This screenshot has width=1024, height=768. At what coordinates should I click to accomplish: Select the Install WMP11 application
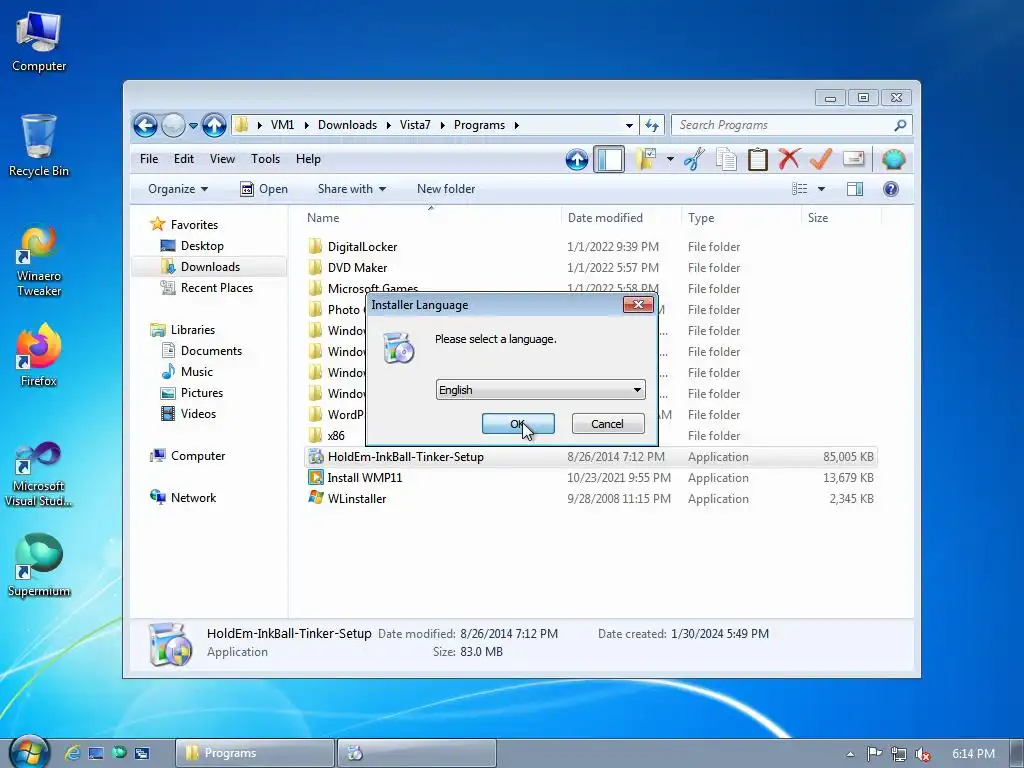(x=364, y=477)
